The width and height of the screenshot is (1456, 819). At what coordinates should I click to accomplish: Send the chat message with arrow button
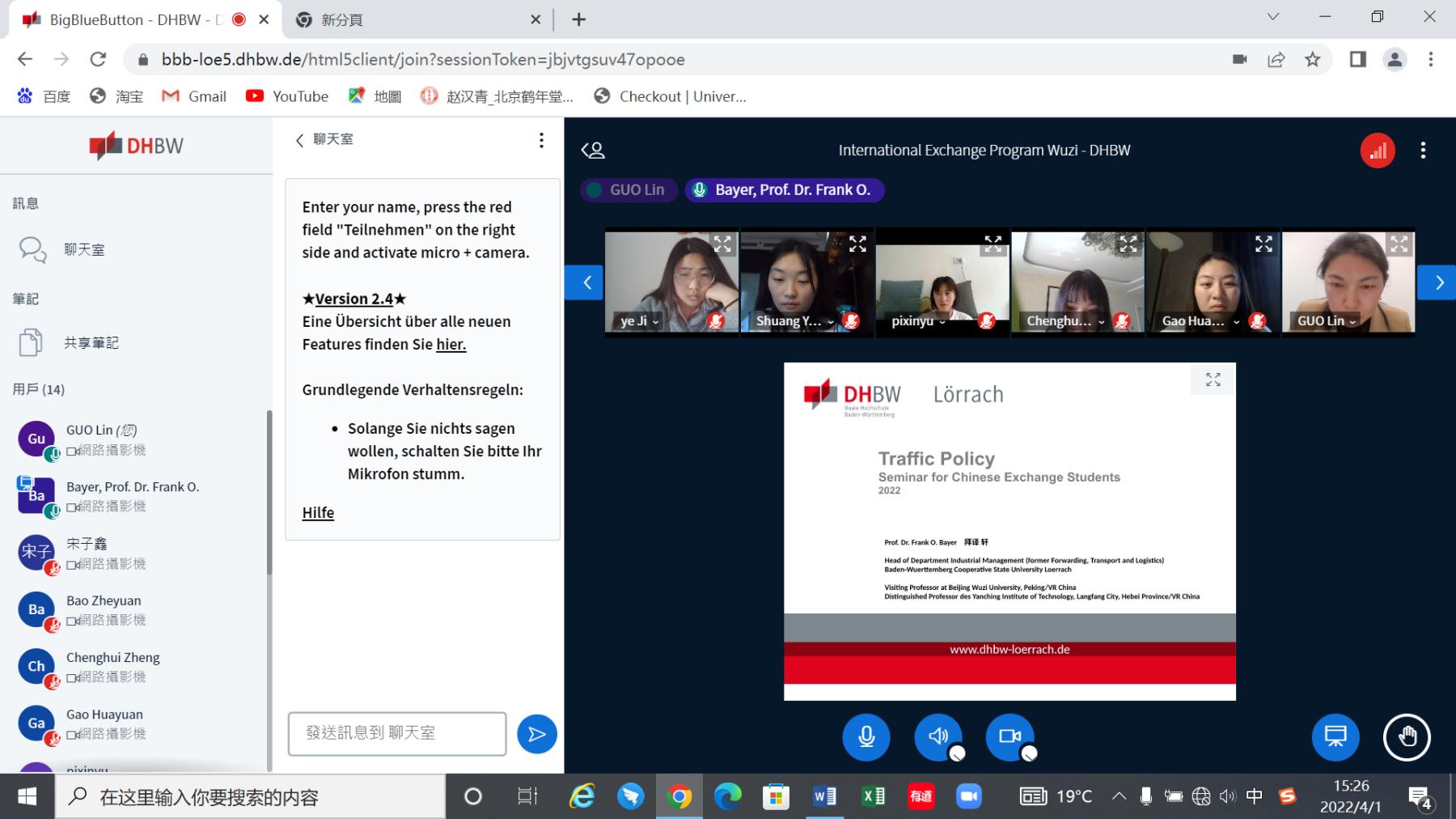(x=536, y=734)
